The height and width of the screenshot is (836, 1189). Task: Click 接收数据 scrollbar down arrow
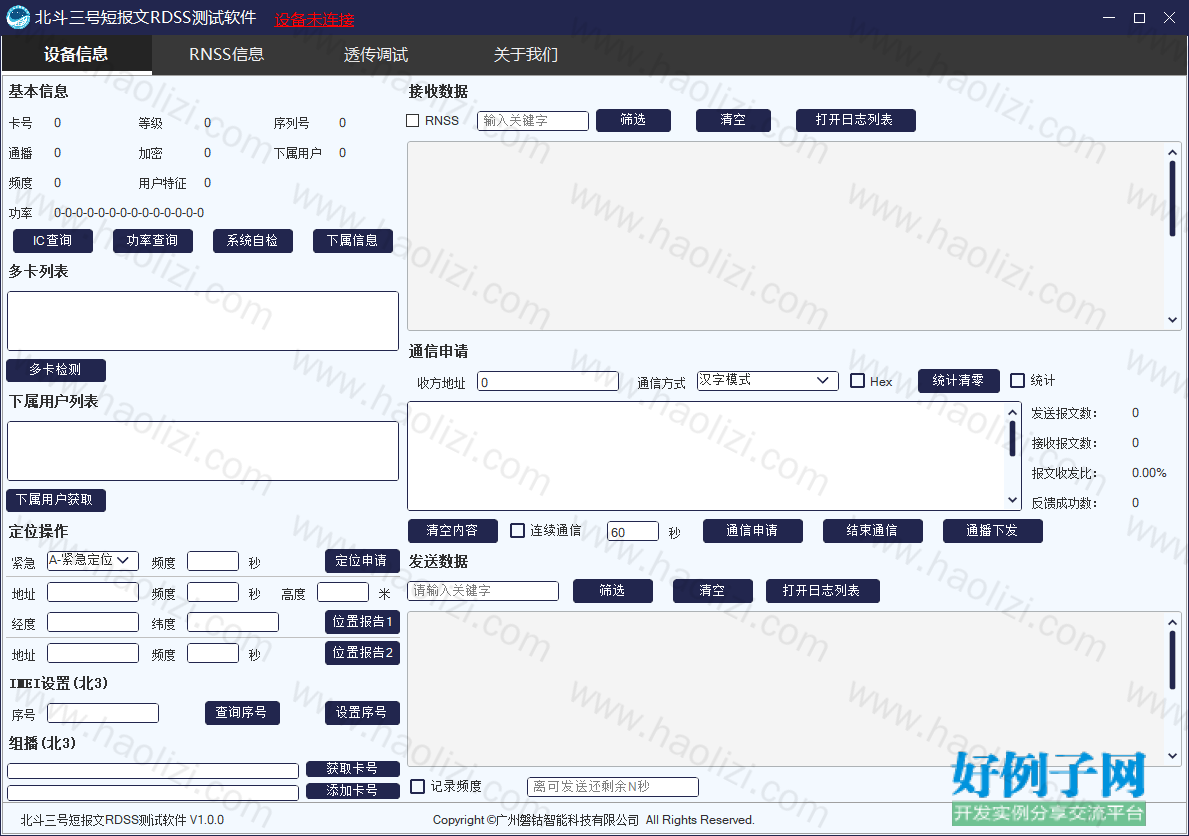pyautogui.click(x=1172, y=320)
